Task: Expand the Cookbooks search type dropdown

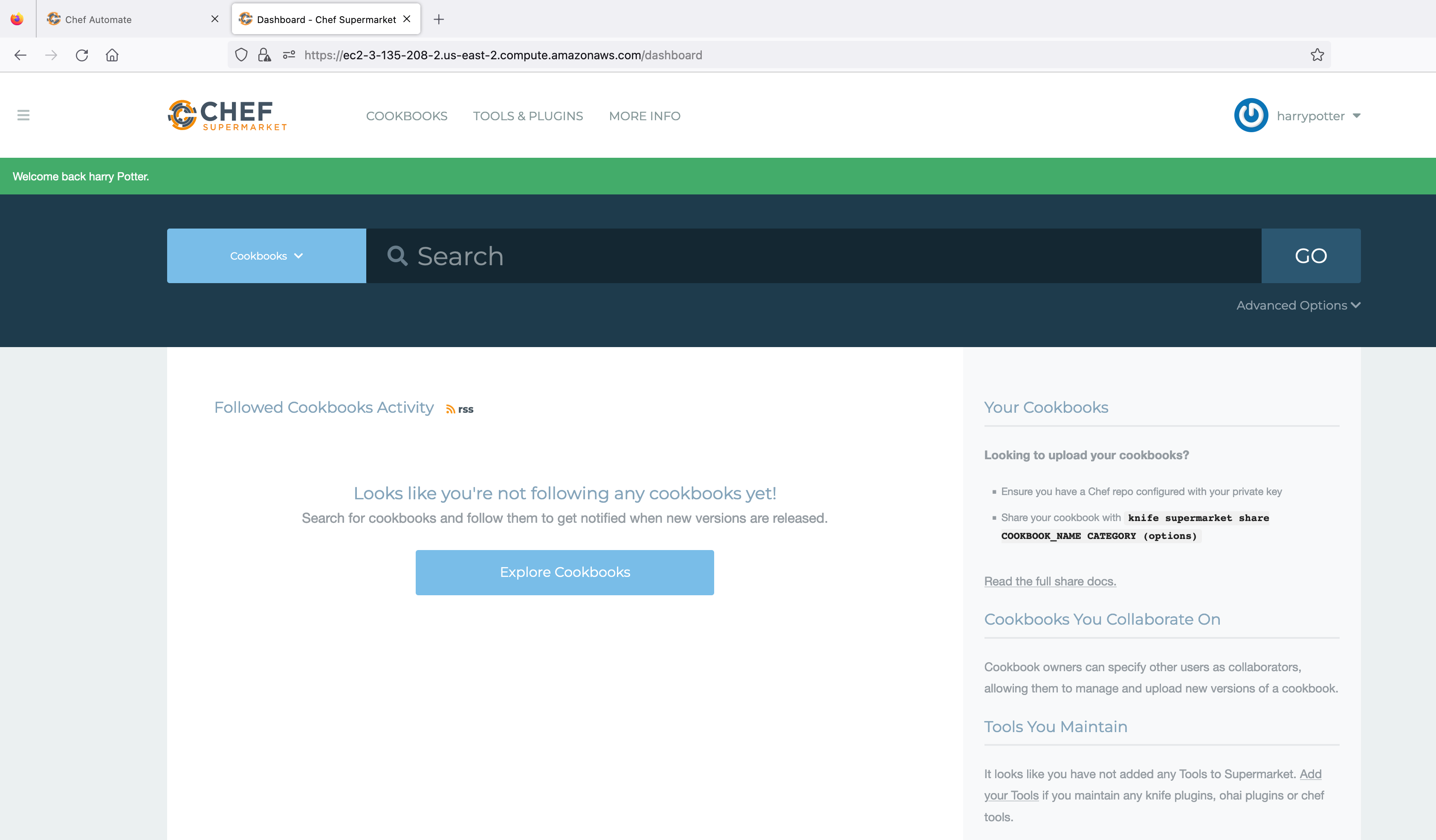Action: (x=266, y=256)
